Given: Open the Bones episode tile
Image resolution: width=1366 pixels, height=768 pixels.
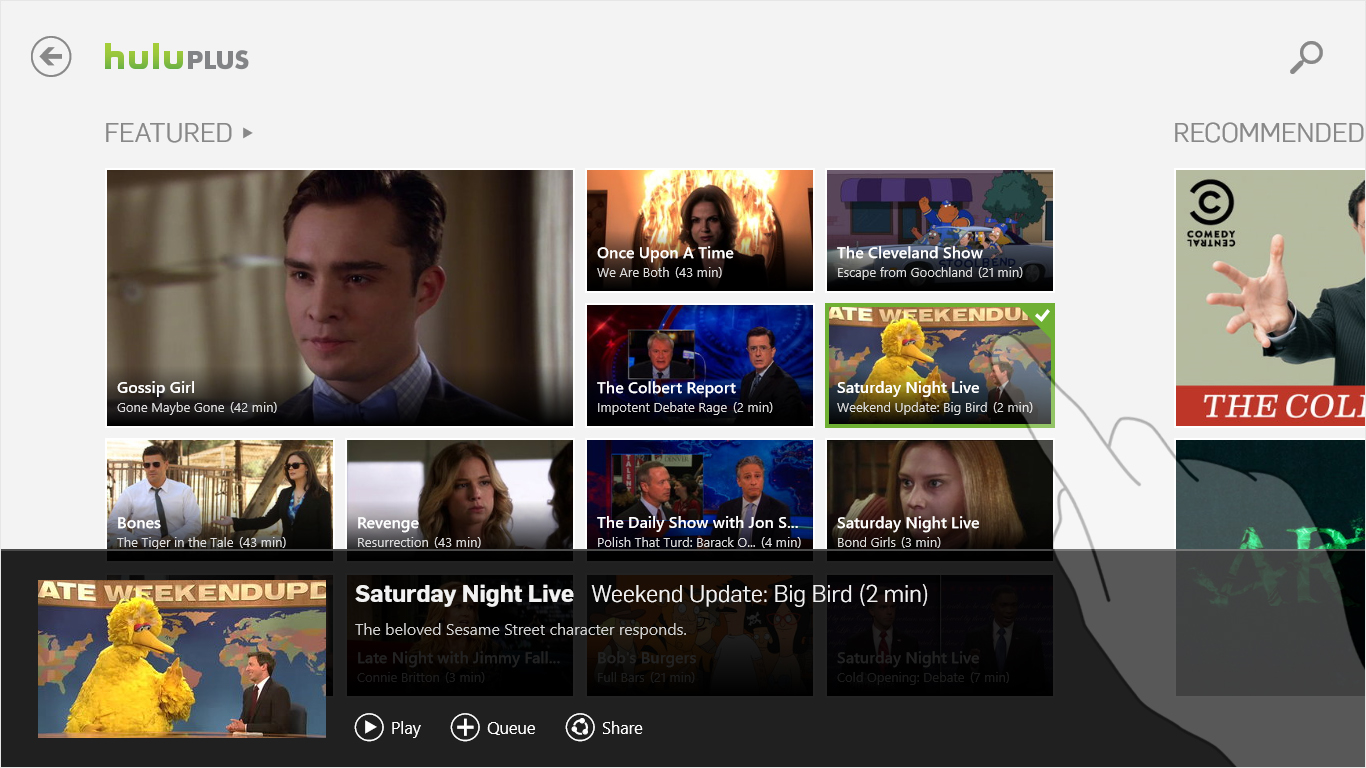Looking at the screenshot, I should coord(220,494).
